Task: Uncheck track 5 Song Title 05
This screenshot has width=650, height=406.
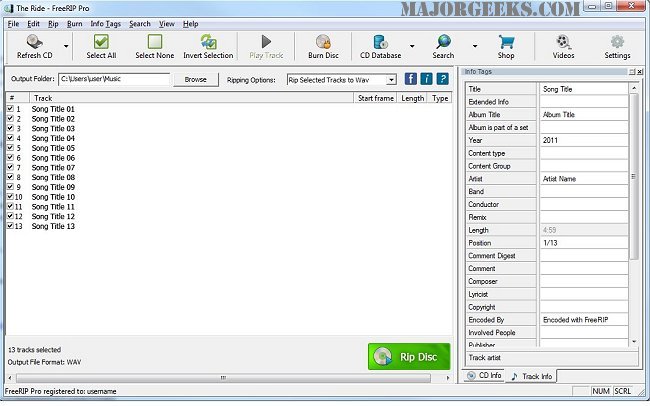Action: tap(10, 148)
